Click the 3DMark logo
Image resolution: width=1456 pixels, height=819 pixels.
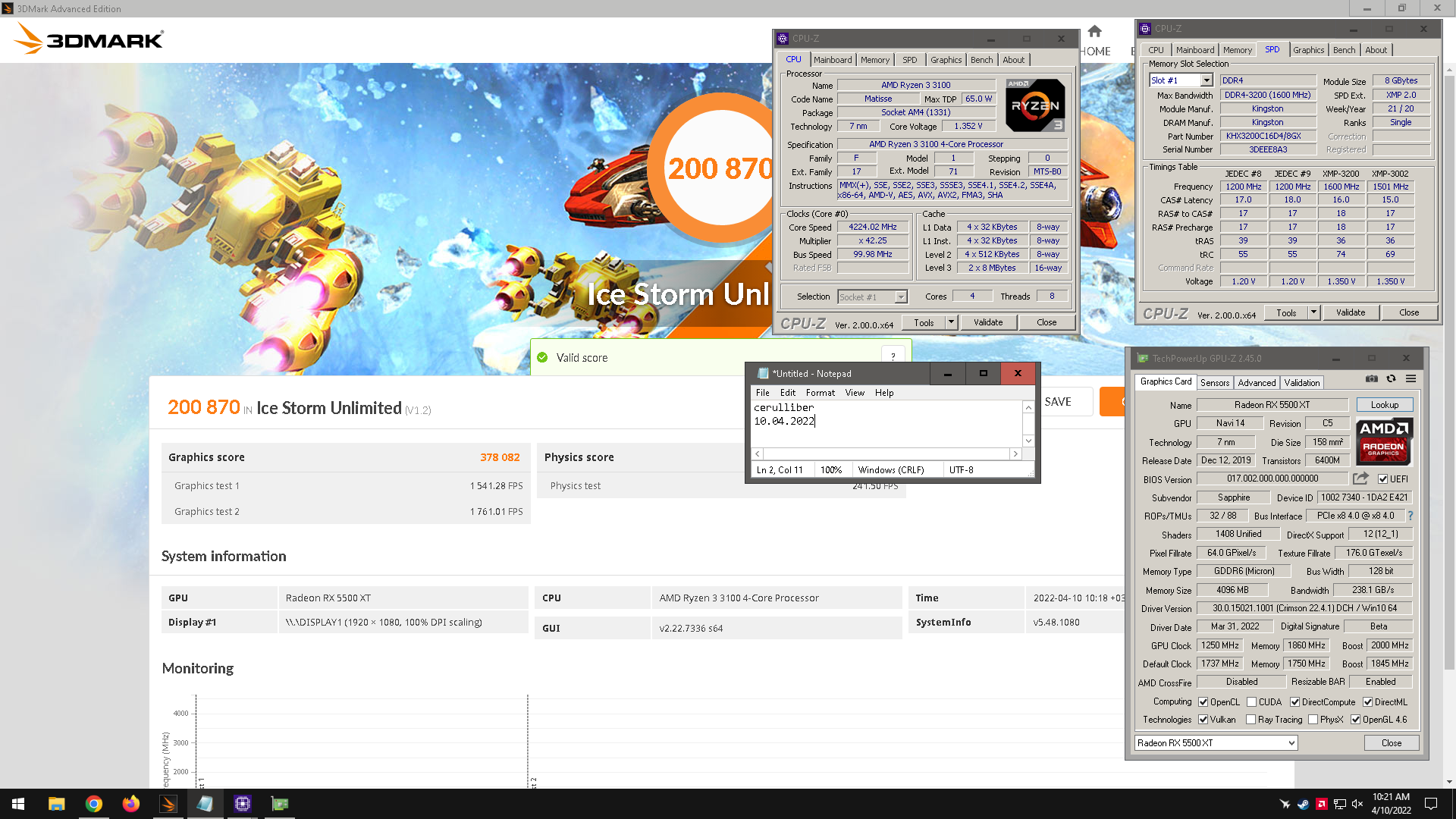coord(89,39)
